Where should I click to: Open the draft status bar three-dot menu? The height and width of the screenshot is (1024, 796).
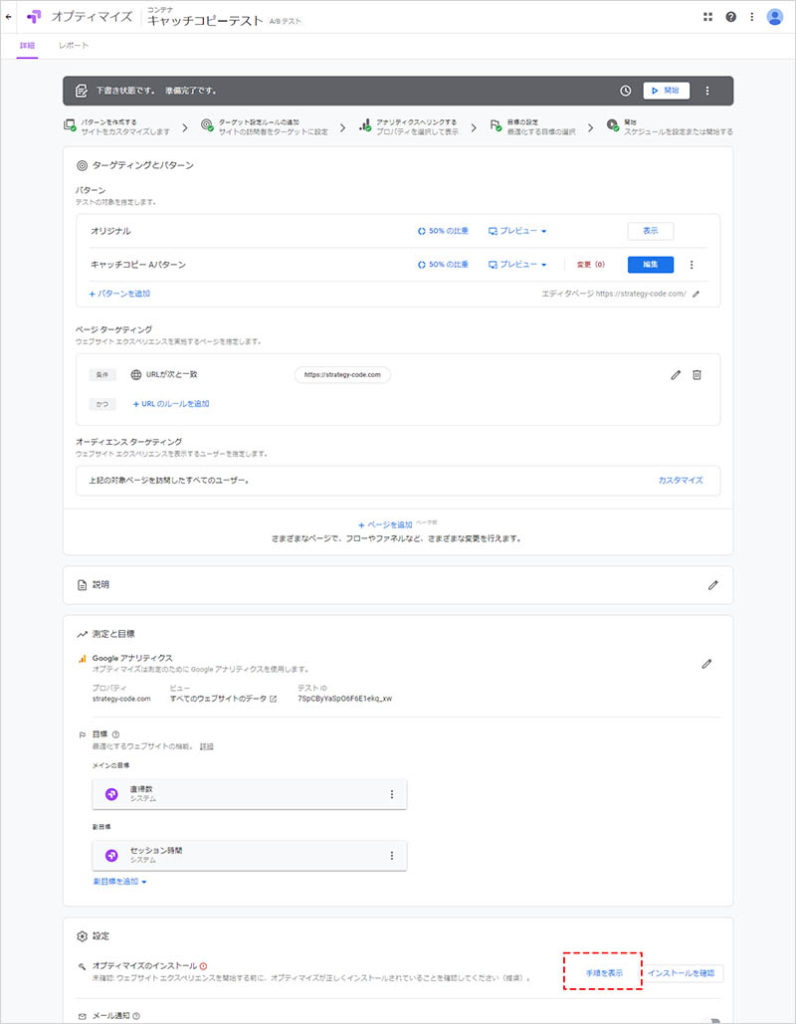(x=707, y=90)
